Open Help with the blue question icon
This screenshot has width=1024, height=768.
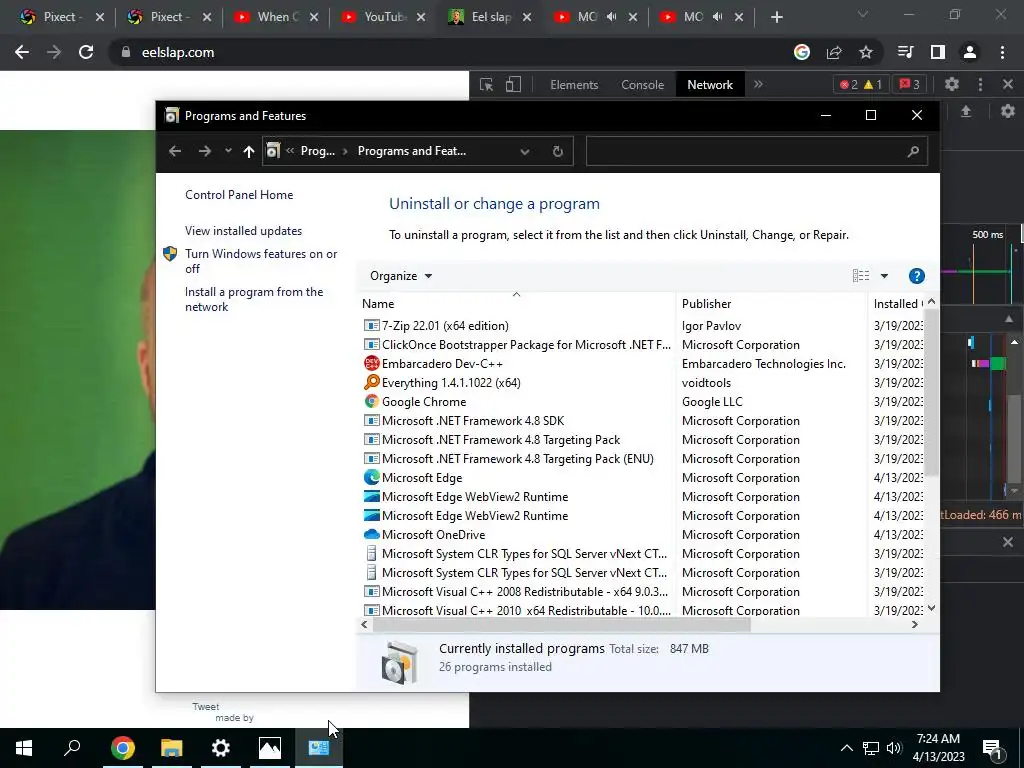point(916,276)
